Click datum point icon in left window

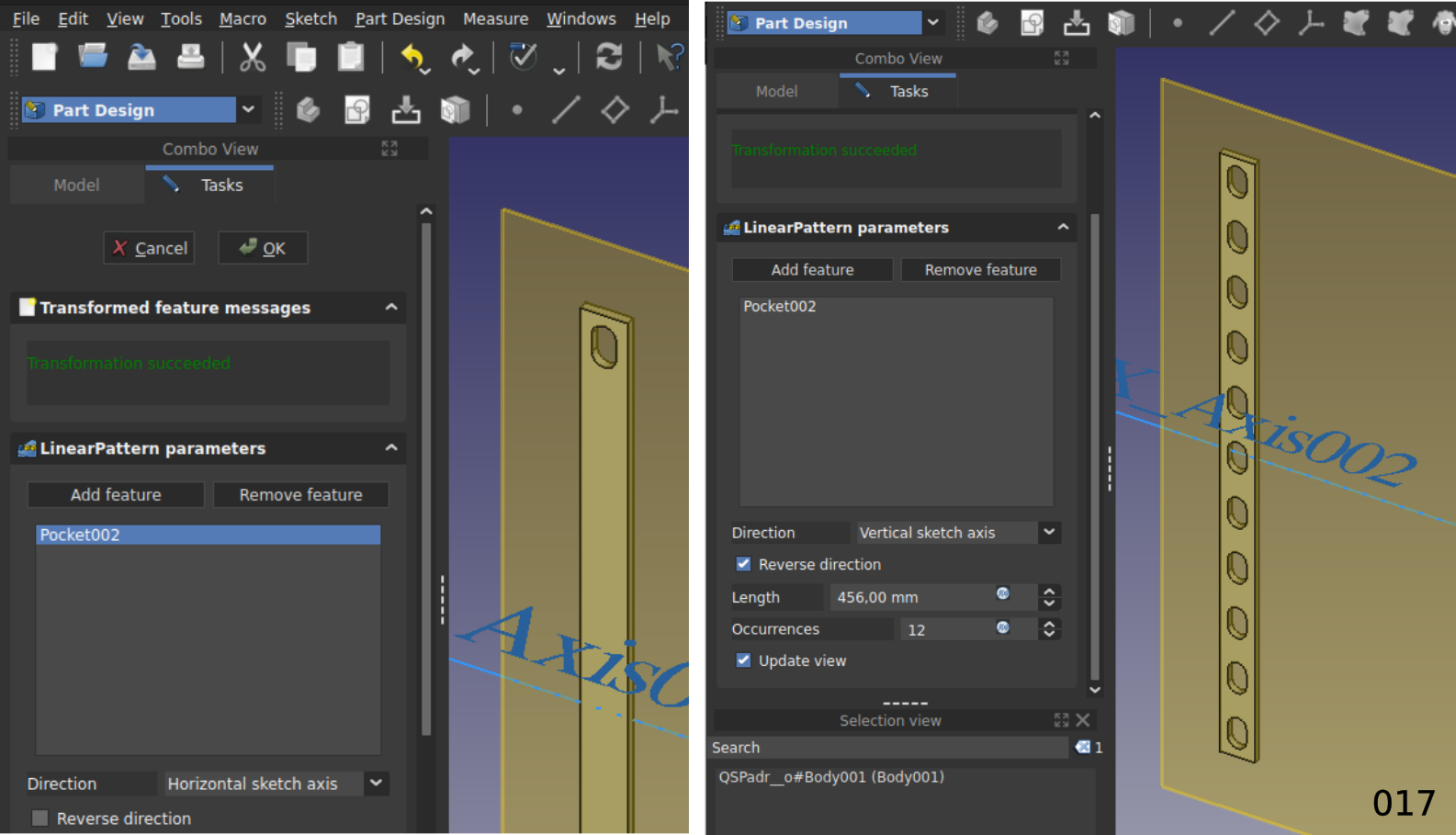point(517,110)
